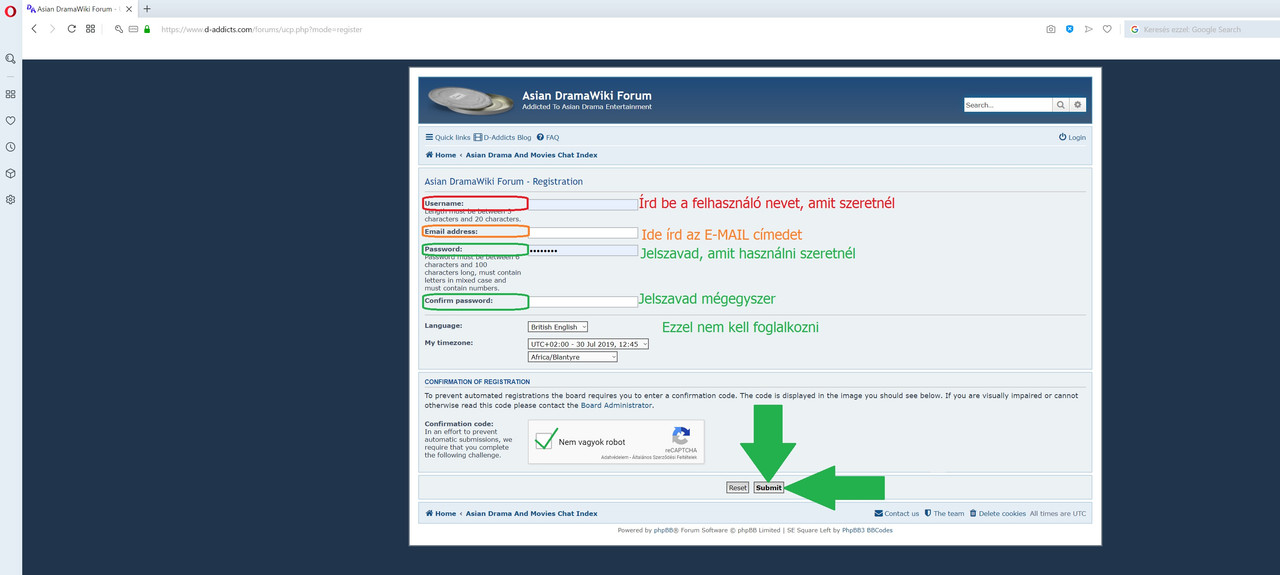Click the Confirm password input field
This screenshot has width=1280, height=575.
(583, 301)
